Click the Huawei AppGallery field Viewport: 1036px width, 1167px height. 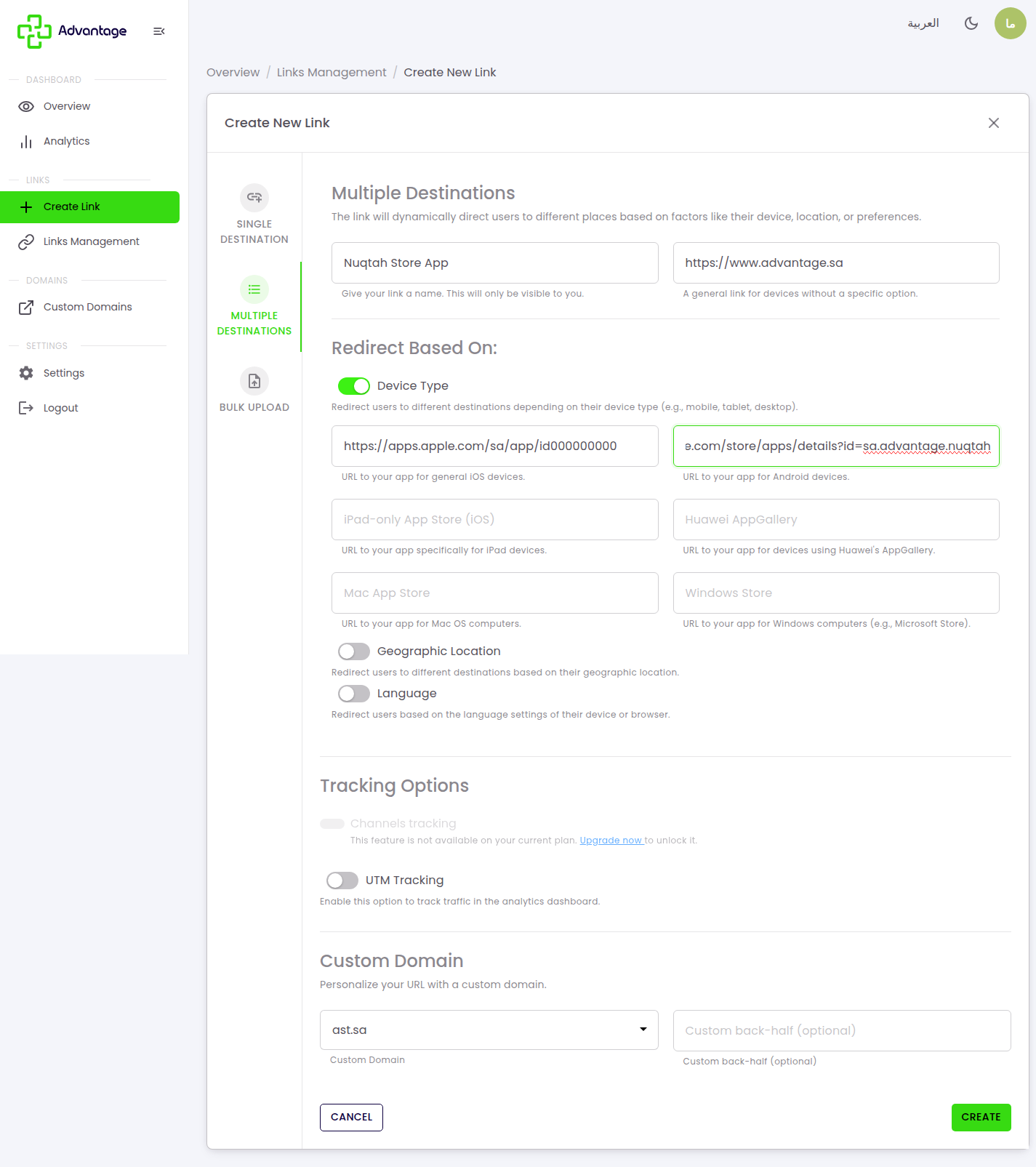(x=836, y=520)
